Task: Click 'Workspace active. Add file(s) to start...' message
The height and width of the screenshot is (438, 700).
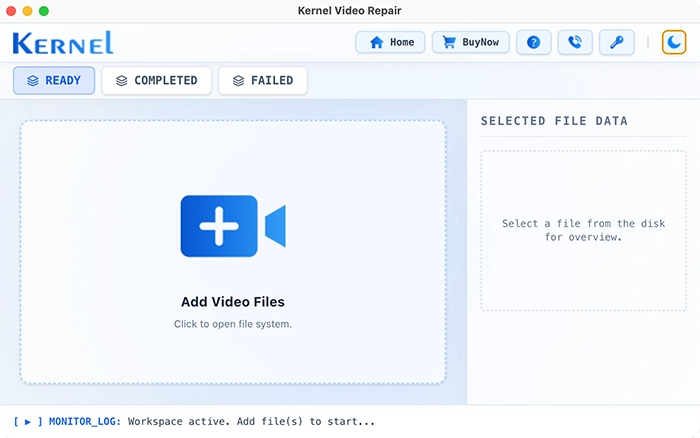Action: coord(251,421)
